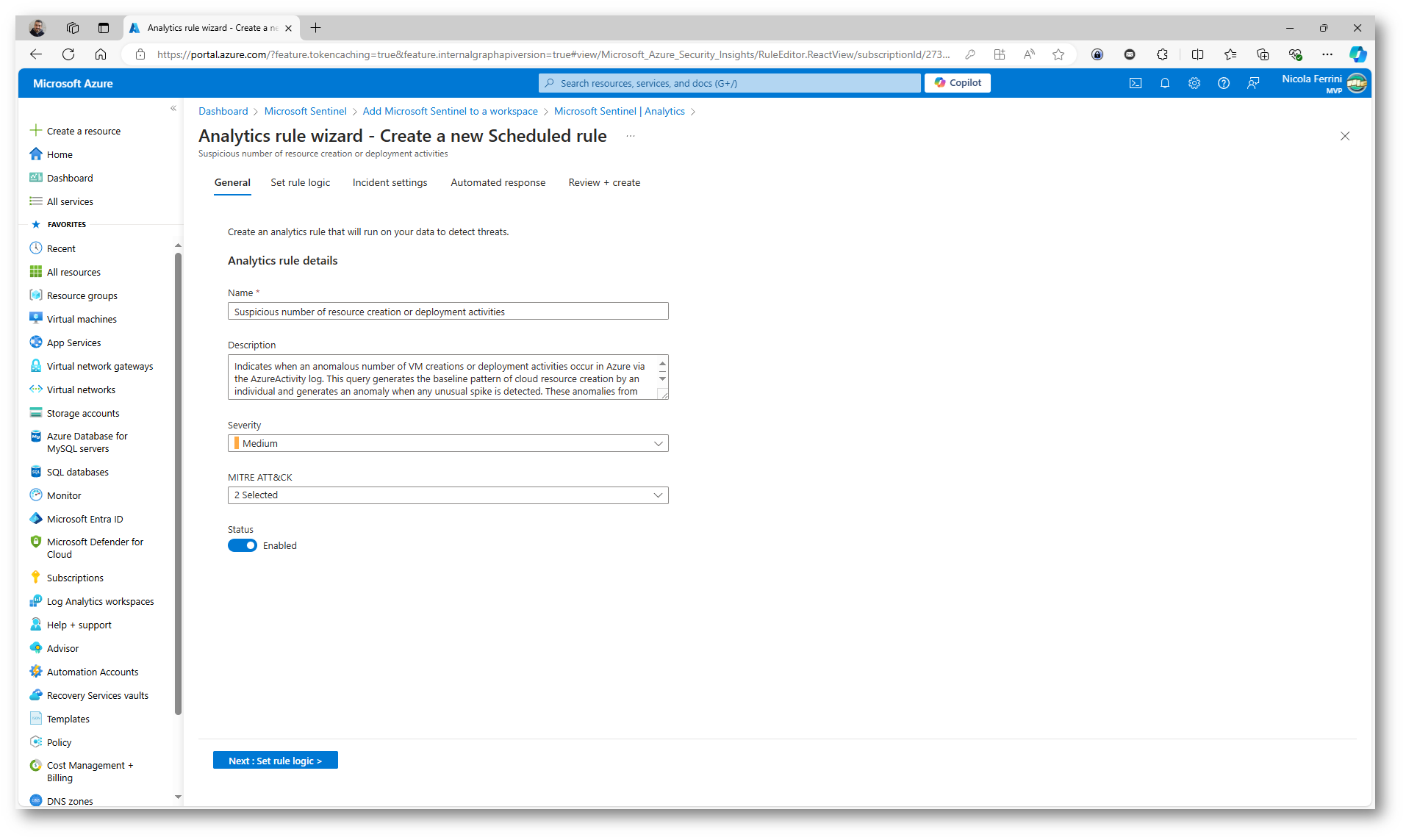Open Microsoft Sentinel | Analytics breadcrumb
Screen dimensions: 1406x840
[x=620, y=111]
